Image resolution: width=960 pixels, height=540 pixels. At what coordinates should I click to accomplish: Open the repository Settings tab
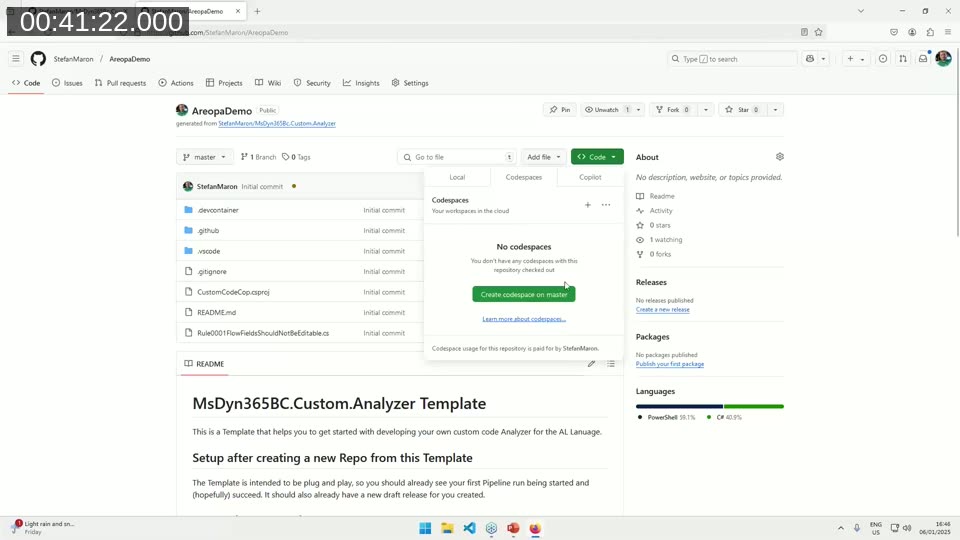[x=410, y=83]
